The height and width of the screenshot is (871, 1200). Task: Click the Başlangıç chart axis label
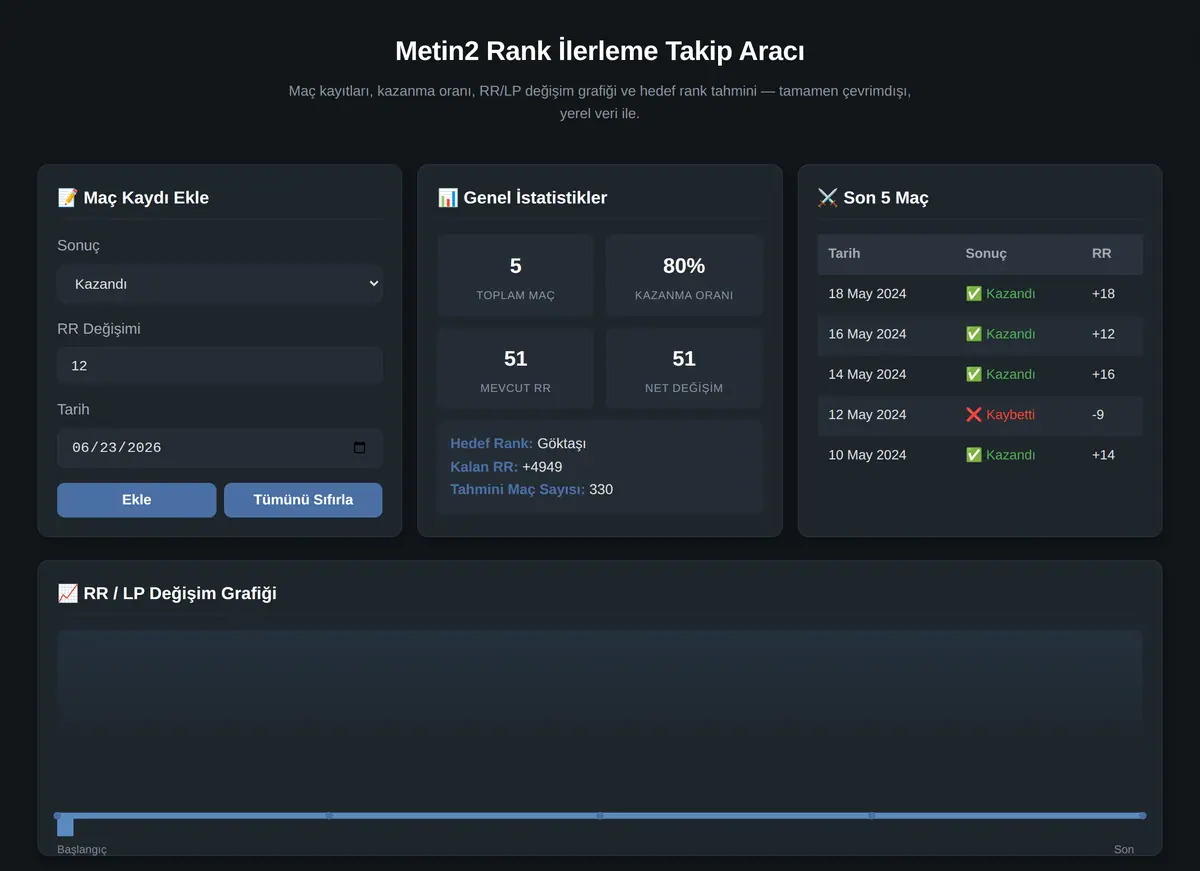(82, 850)
